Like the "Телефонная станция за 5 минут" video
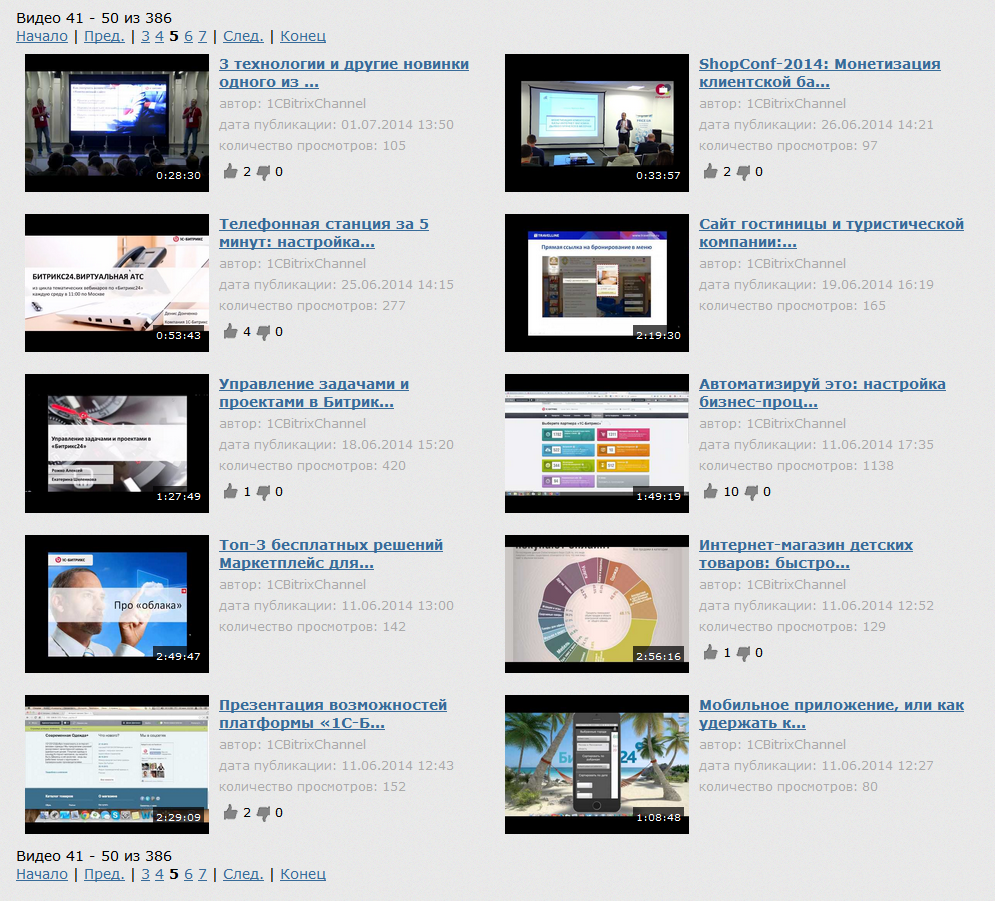The height and width of the screenshot is (901, 995). [x=229, y=331]
